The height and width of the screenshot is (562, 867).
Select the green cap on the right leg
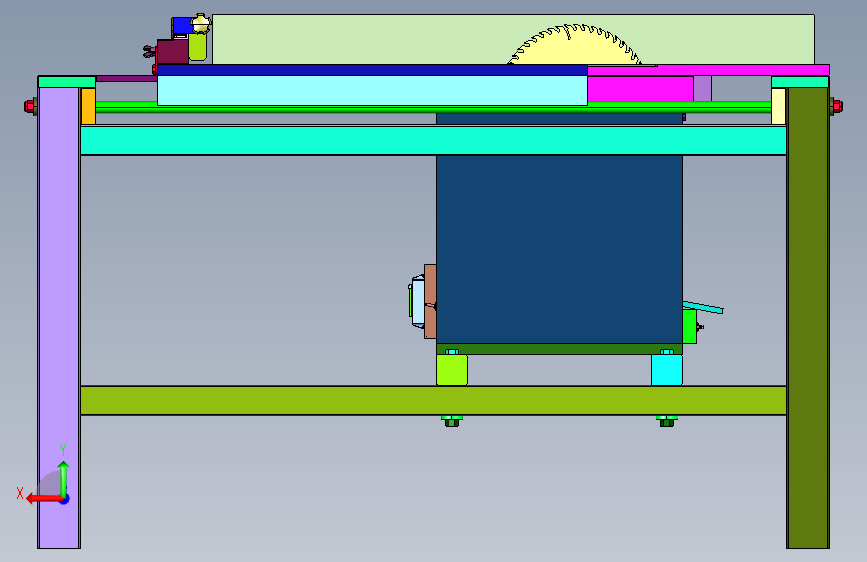(800, 82)
